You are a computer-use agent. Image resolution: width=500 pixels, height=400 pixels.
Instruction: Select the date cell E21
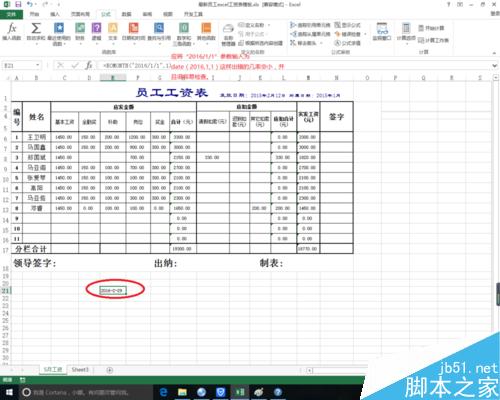pyautogui.click(x=113, y=291)
